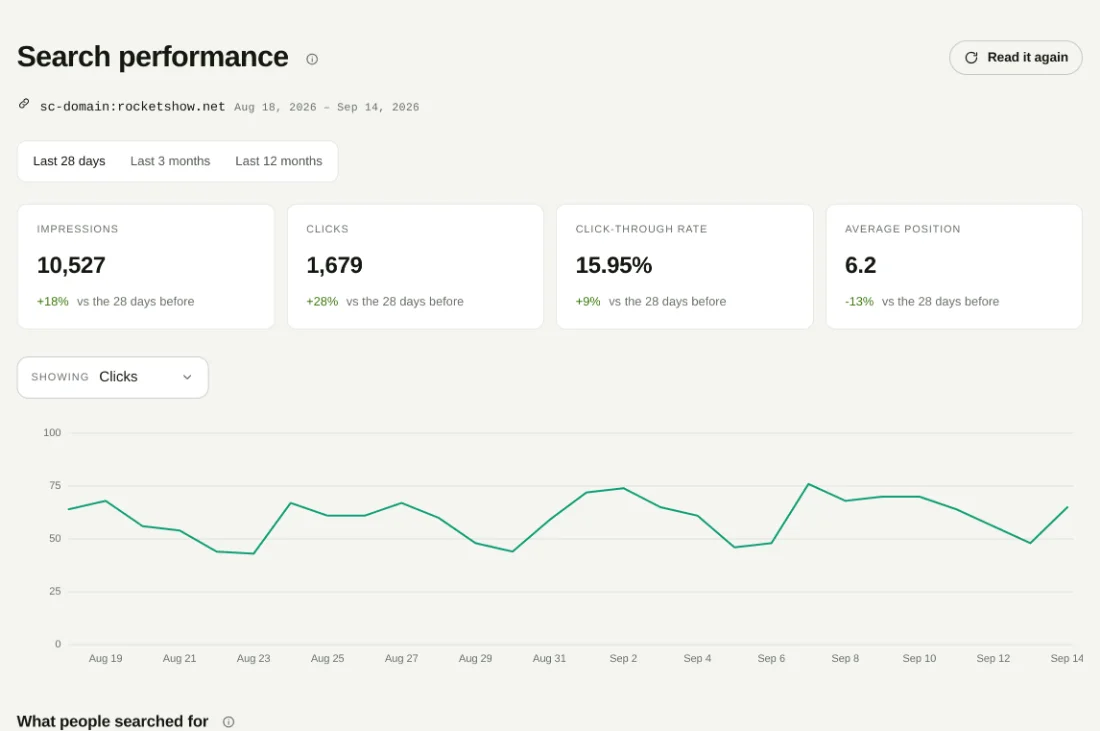Select the Click-through rate card

(x=685, y=267)
